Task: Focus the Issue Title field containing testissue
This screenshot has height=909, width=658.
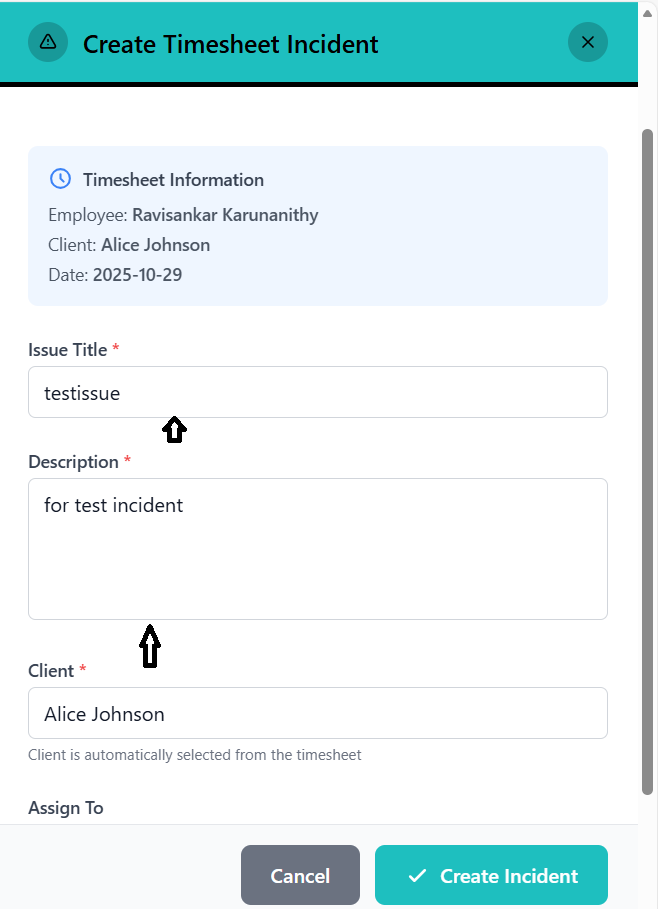Action: (x=317, y=392)
